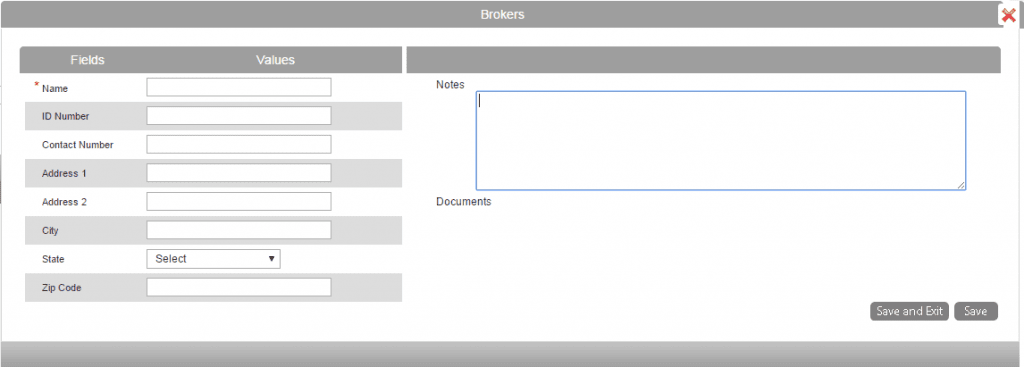
Task: Click the Save and Exit button
Action: [x=909, y=311]
